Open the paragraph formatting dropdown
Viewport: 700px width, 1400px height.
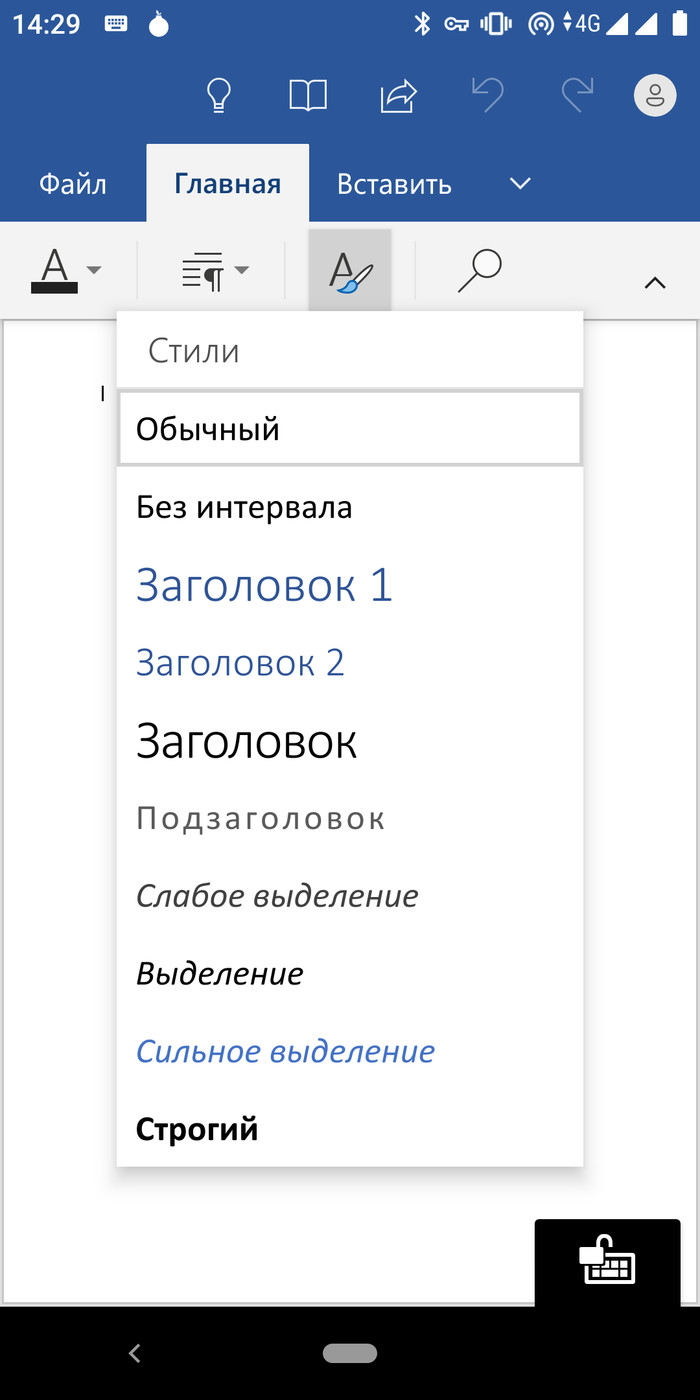[215, 270]
